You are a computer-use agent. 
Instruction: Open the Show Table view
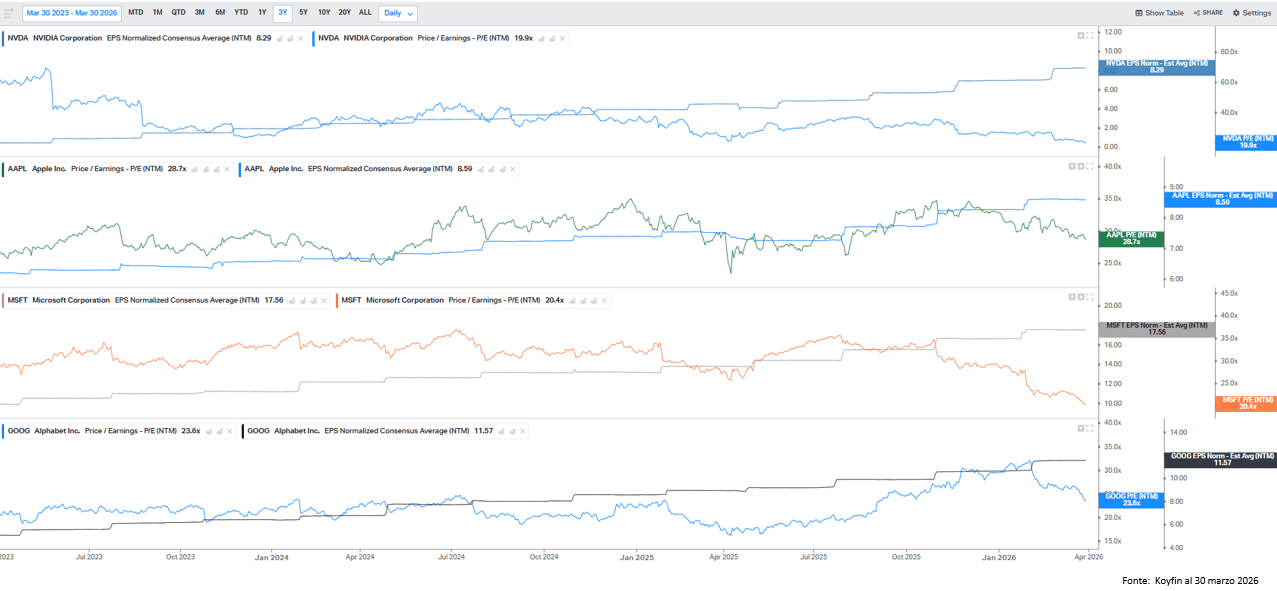[1159, 13]
